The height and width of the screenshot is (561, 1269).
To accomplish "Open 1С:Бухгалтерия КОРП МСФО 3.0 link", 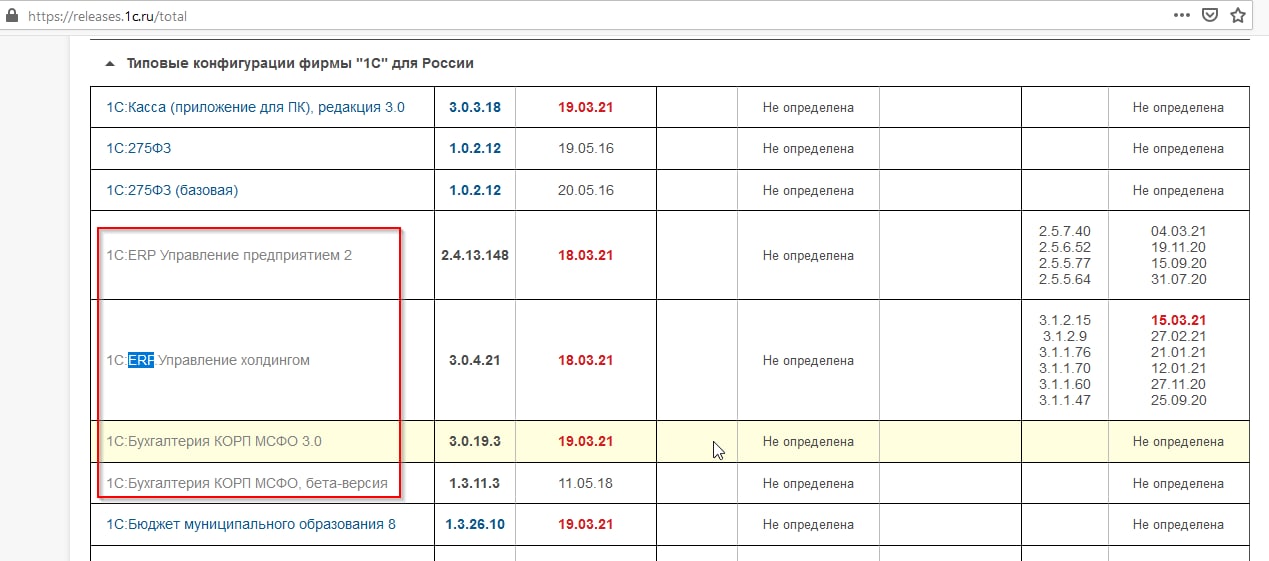I will (x=214, y=441).
